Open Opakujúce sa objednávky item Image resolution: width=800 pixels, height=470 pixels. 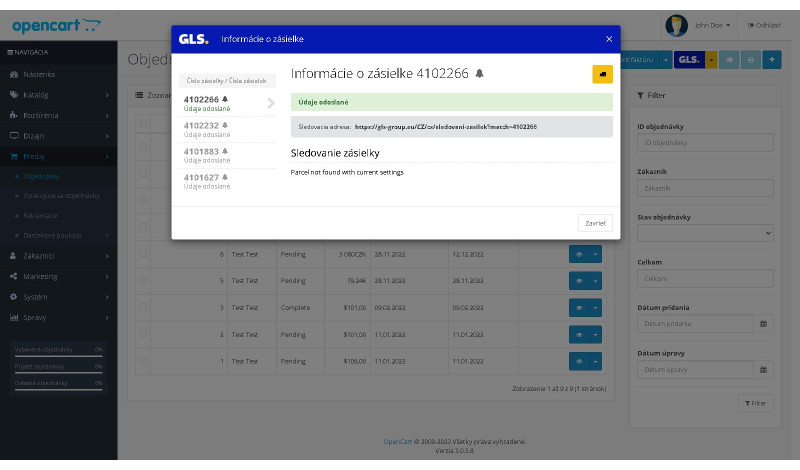click(x=59, y=195)
